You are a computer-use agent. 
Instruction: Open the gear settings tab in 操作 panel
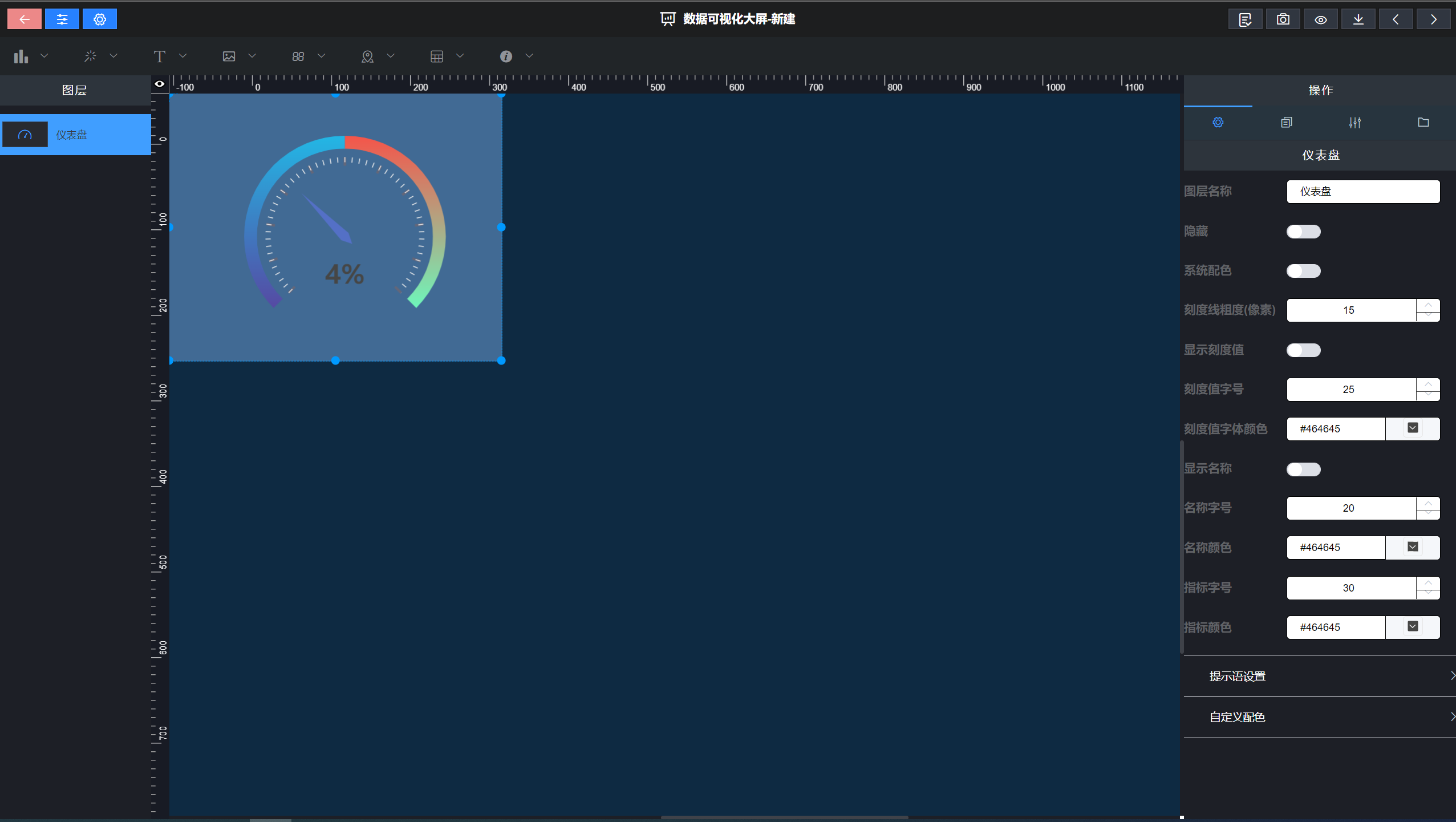tap(1218, 122)
